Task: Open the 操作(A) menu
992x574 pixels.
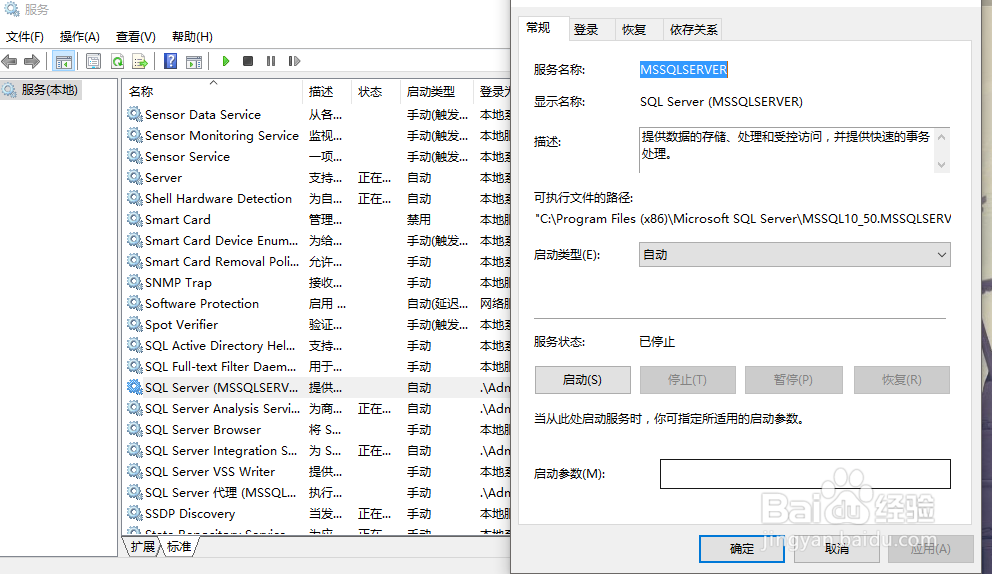Action: (80, 37)
